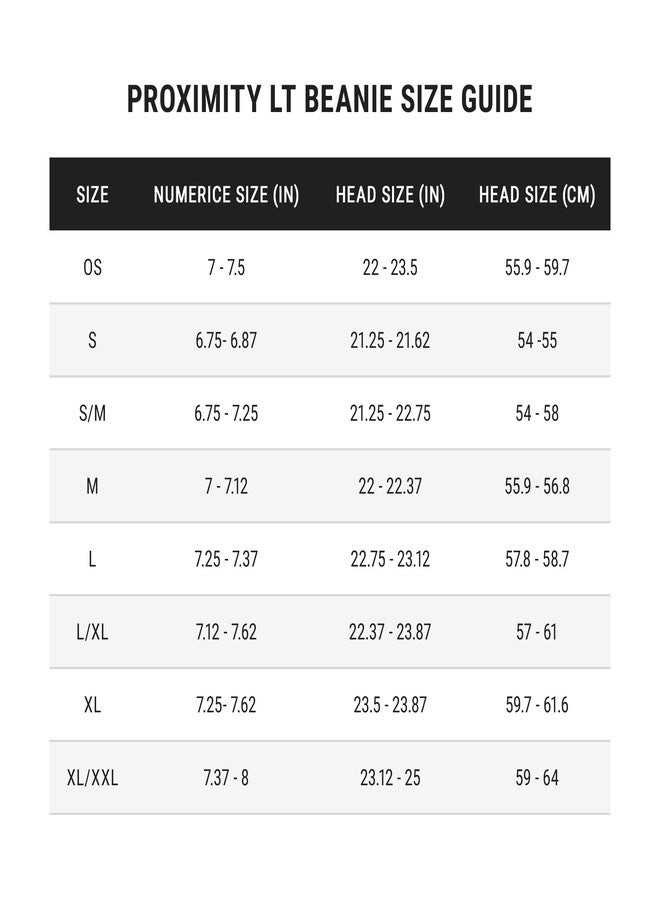Viewport: 660px width, 900px height.
Task: Click the 55.9 - 59.7 cm cell
Action: click(537, 267)
